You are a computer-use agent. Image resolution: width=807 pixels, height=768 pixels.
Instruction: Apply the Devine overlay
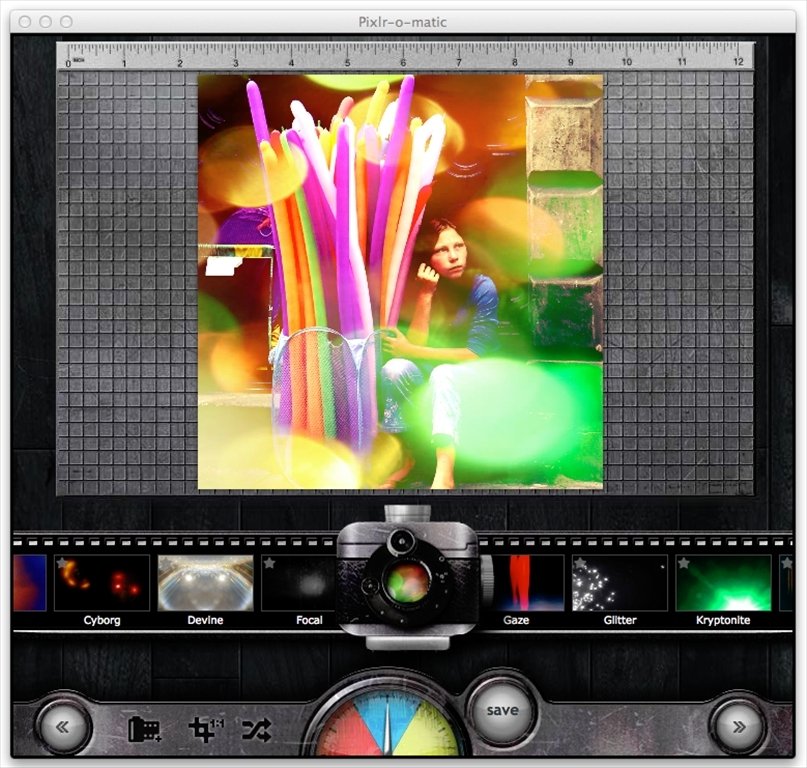click(205, 583)
